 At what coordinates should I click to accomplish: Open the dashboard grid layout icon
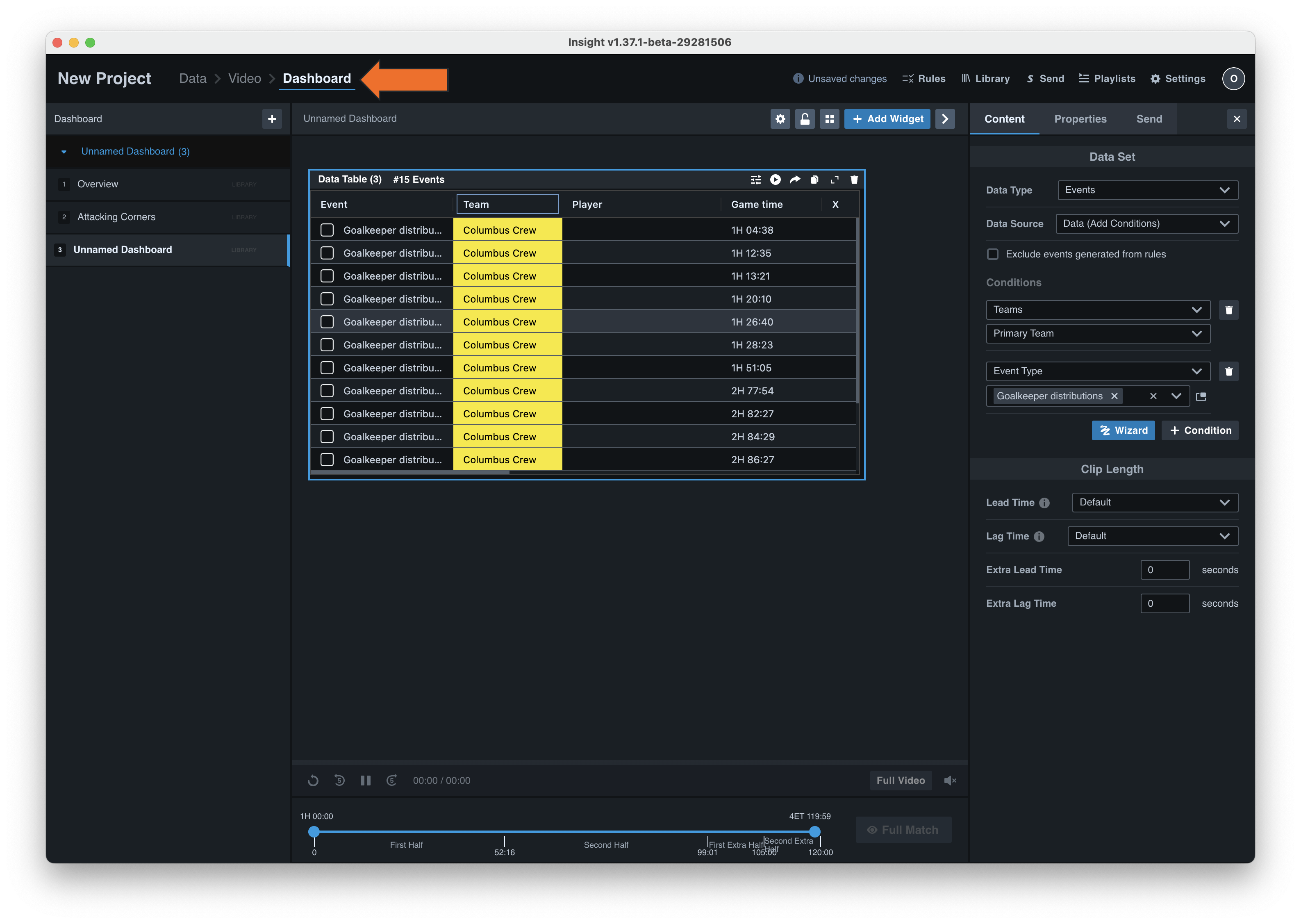pos(829,119)
